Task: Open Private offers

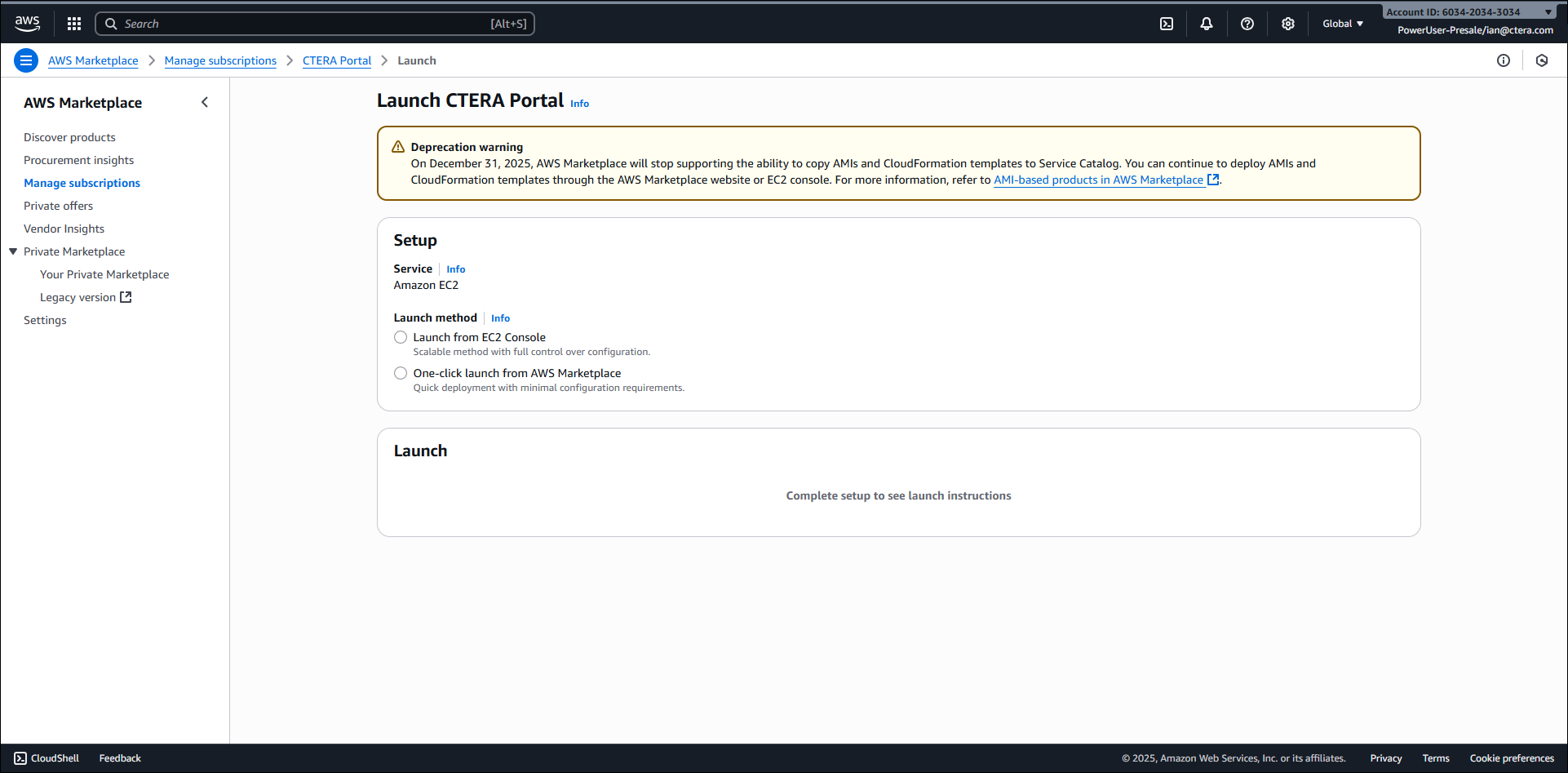Action: (x=58, y=206)
